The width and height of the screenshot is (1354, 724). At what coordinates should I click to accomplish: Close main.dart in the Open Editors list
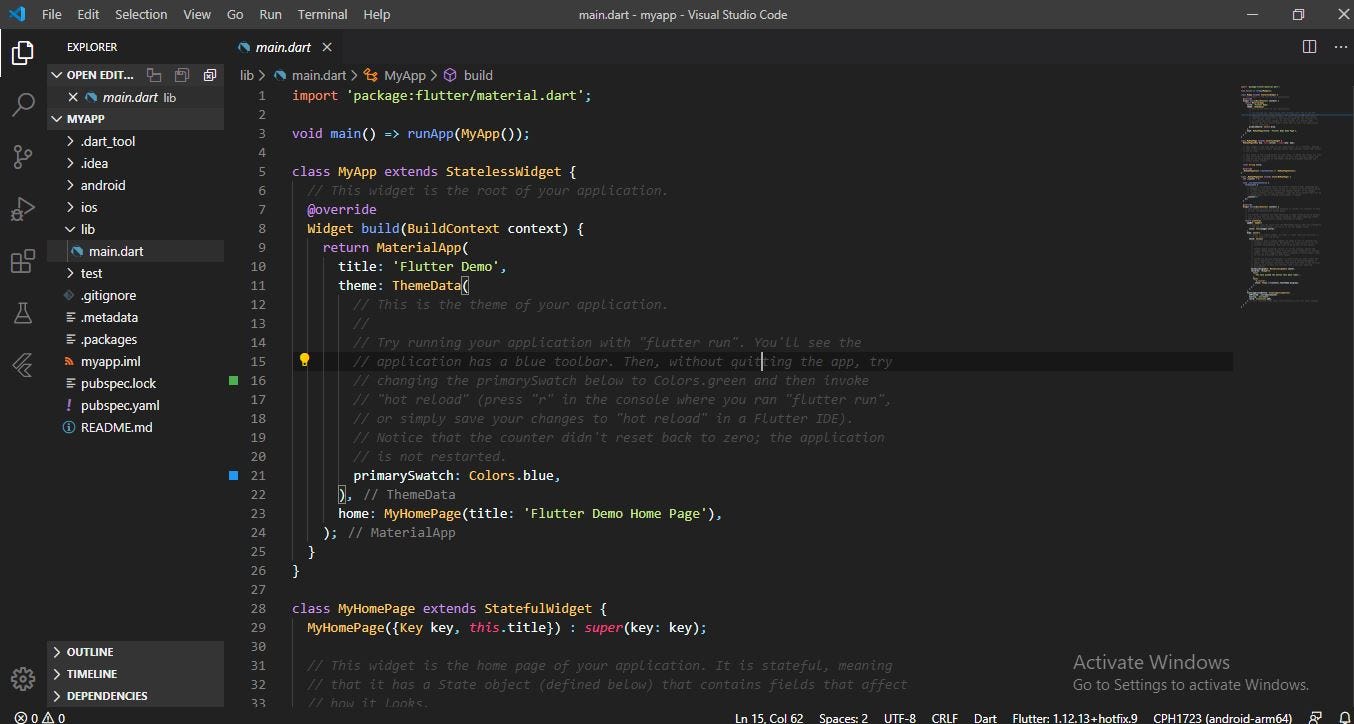point(73,97)
